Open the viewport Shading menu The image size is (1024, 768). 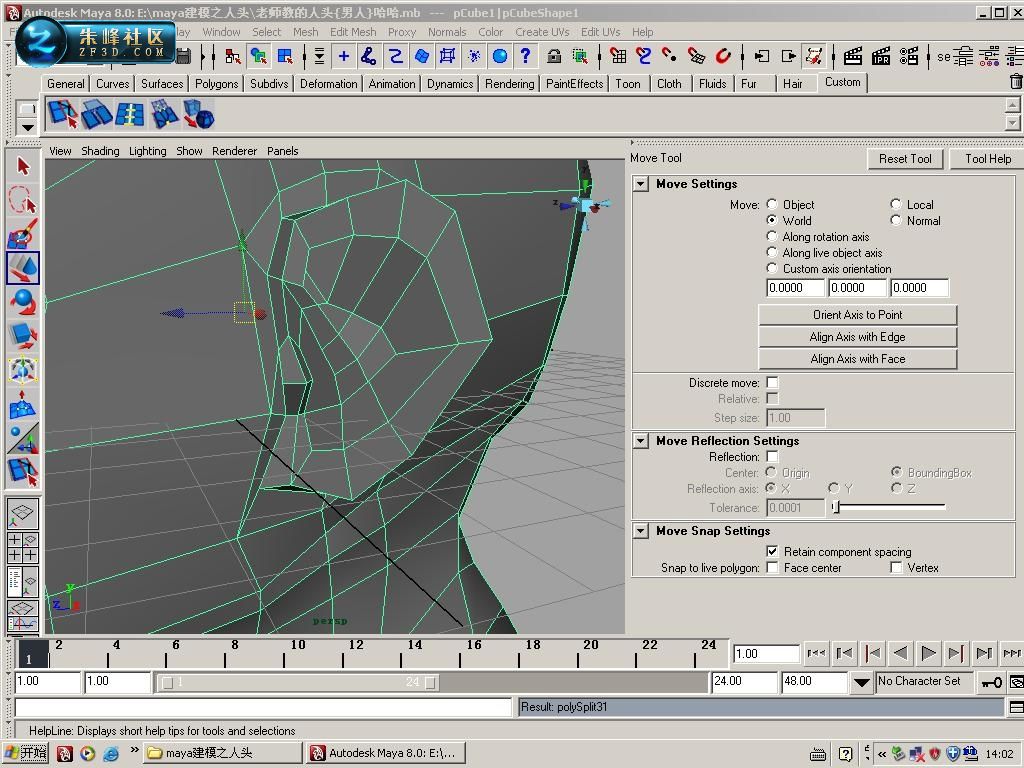(100, 151)
